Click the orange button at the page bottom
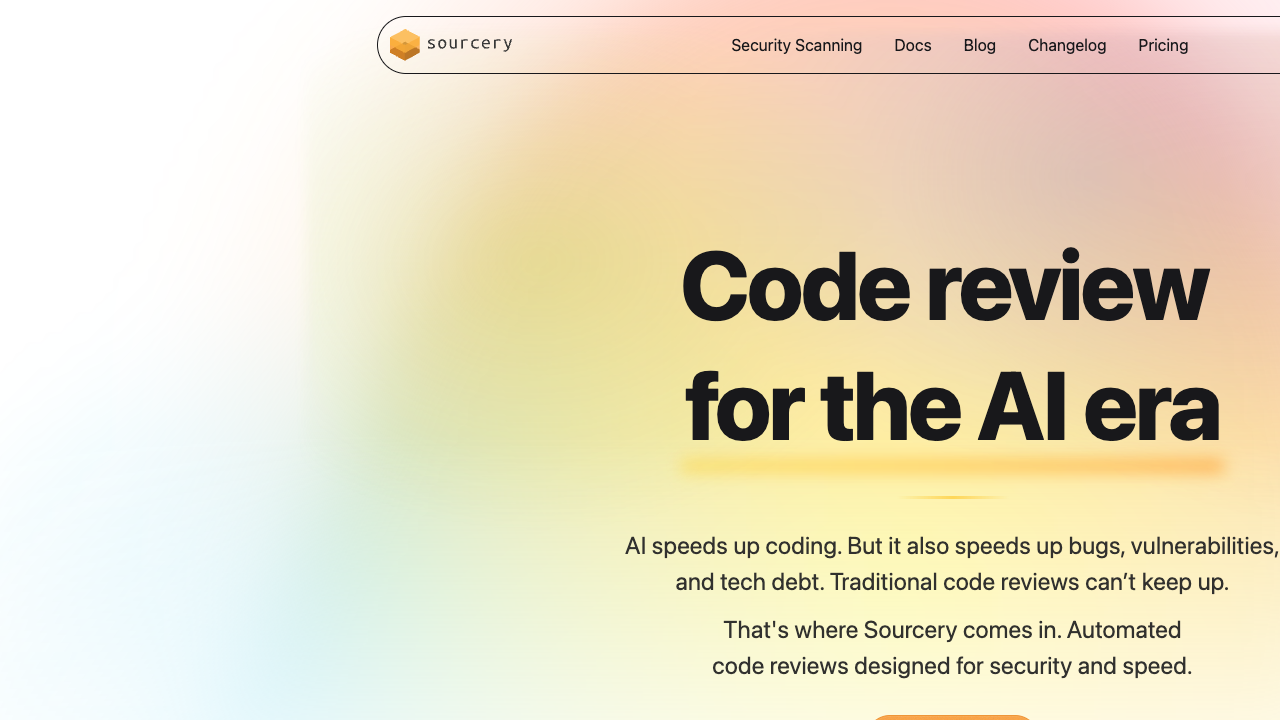The image size is (1280, 720). click(x=952, y=717)
